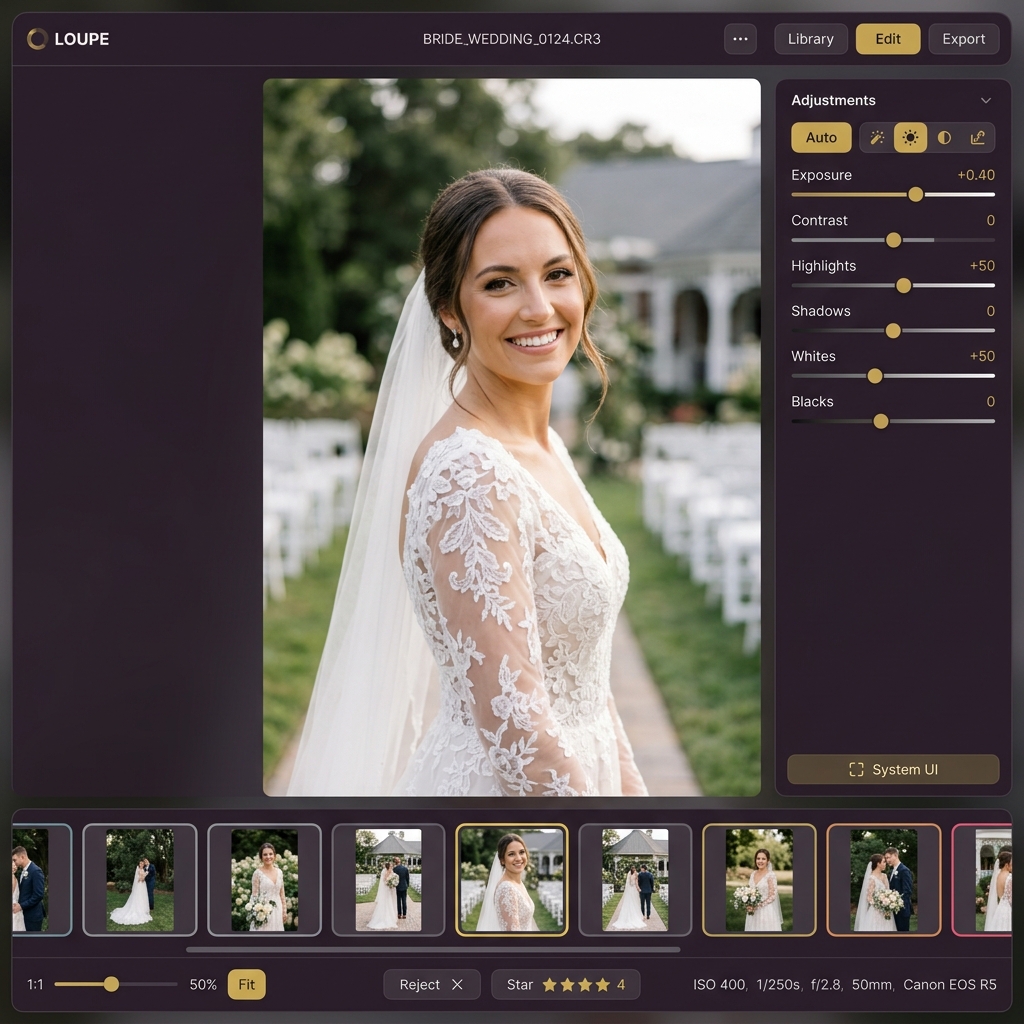Click the ISO 400 metadata text
The width and height of the screenshot is (1024, 1024).
[x=719, y=984]
